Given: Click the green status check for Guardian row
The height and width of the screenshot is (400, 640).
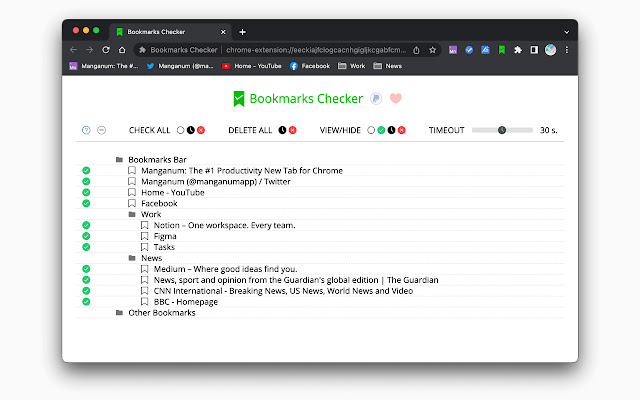Looking at the screenshot, I should click(86, 280).
